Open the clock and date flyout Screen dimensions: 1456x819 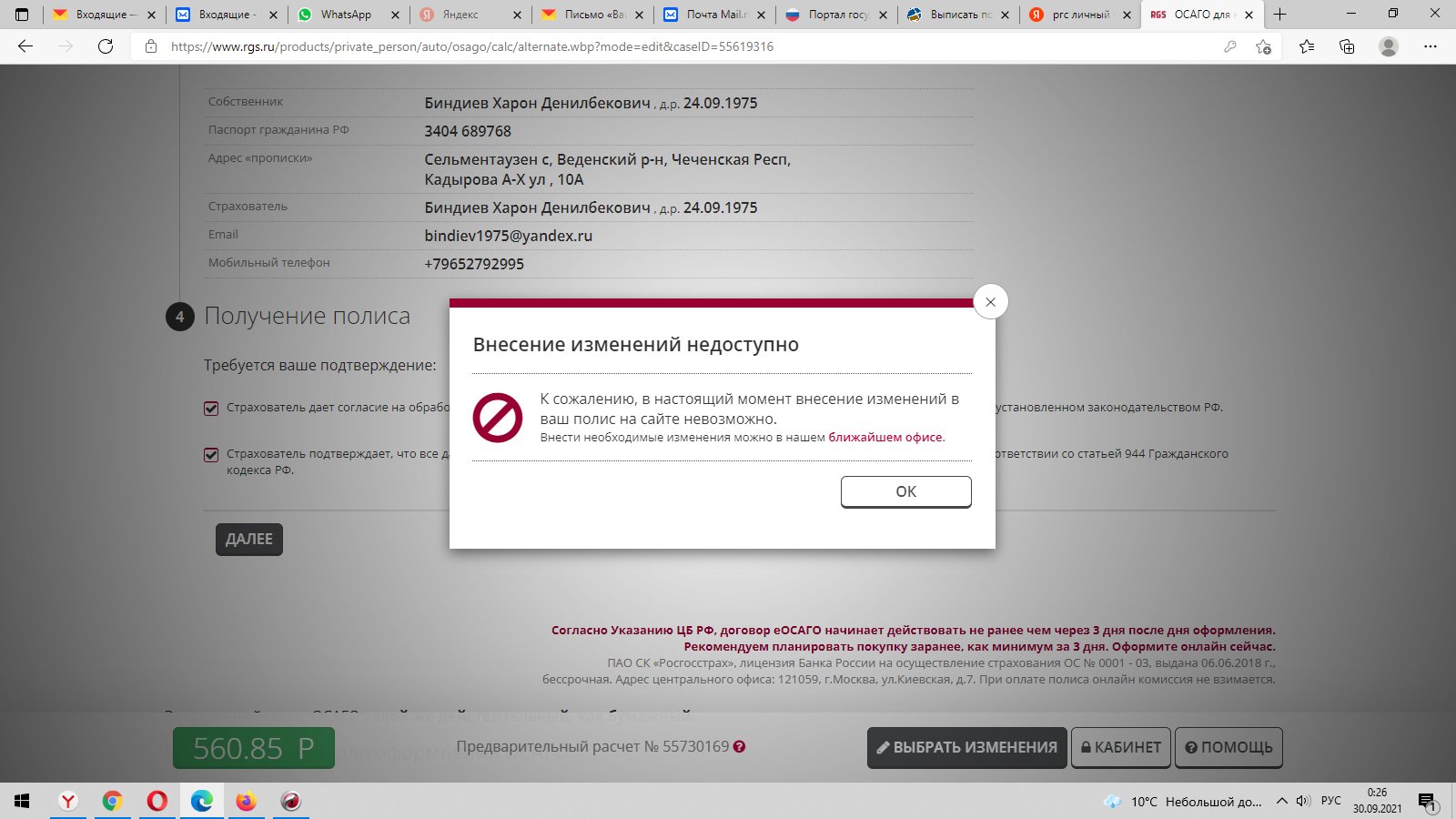[1377, 801]
